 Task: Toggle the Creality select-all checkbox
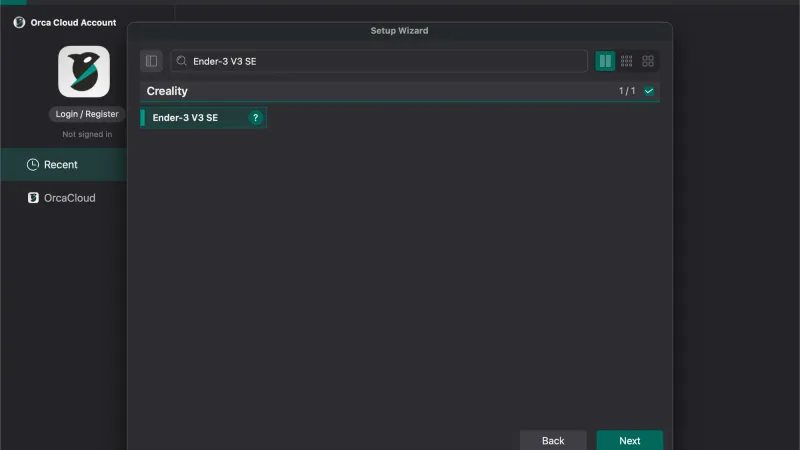tap(649, 91)
